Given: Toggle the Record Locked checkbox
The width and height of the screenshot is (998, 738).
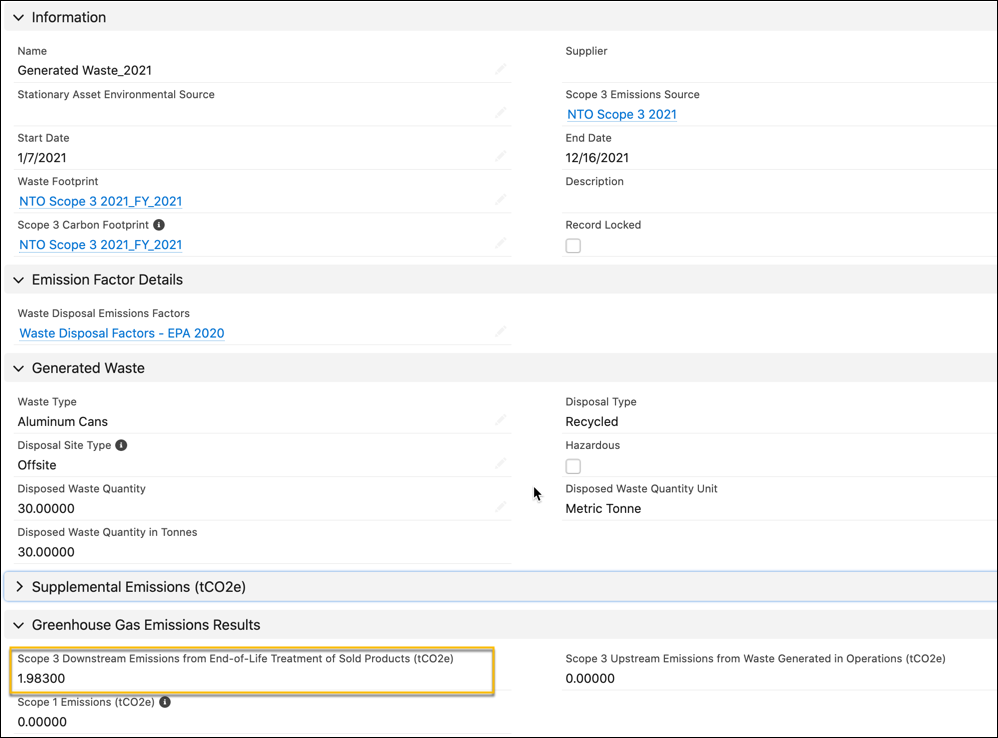Looking at the screenshot, I should click(x=573, y=246).
